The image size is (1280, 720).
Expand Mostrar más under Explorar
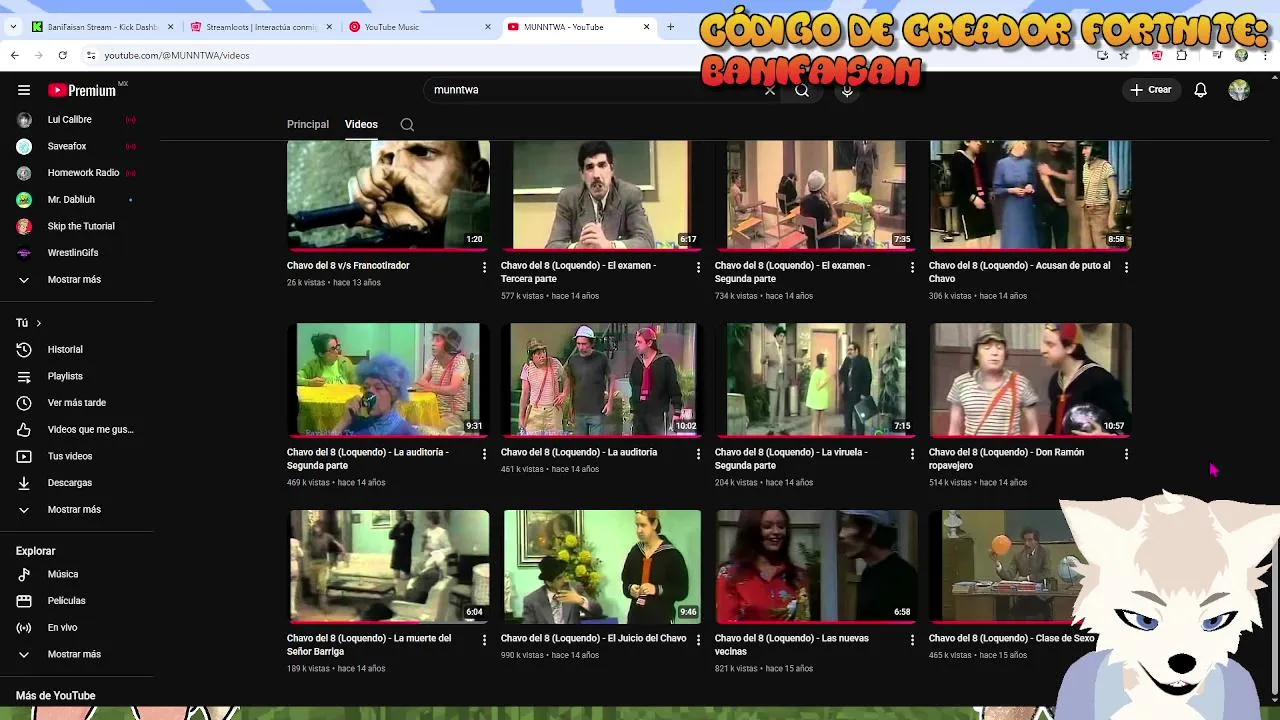click(x=76, y=654)
